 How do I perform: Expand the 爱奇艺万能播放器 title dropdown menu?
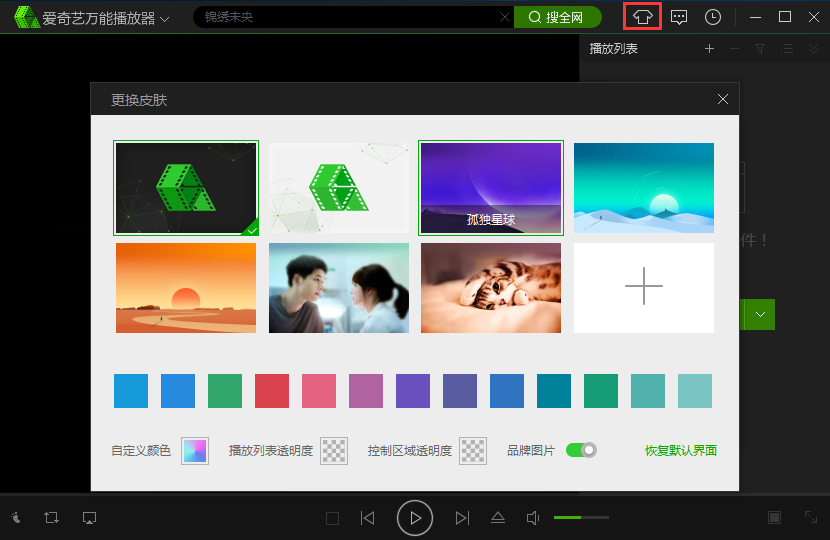164,18
